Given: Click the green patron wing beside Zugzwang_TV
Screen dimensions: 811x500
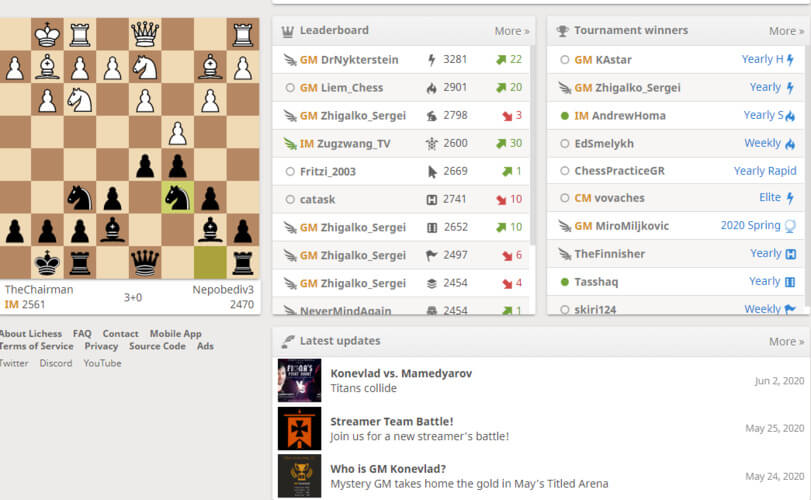Looking at the screenshot, I should tap(290, 143).
